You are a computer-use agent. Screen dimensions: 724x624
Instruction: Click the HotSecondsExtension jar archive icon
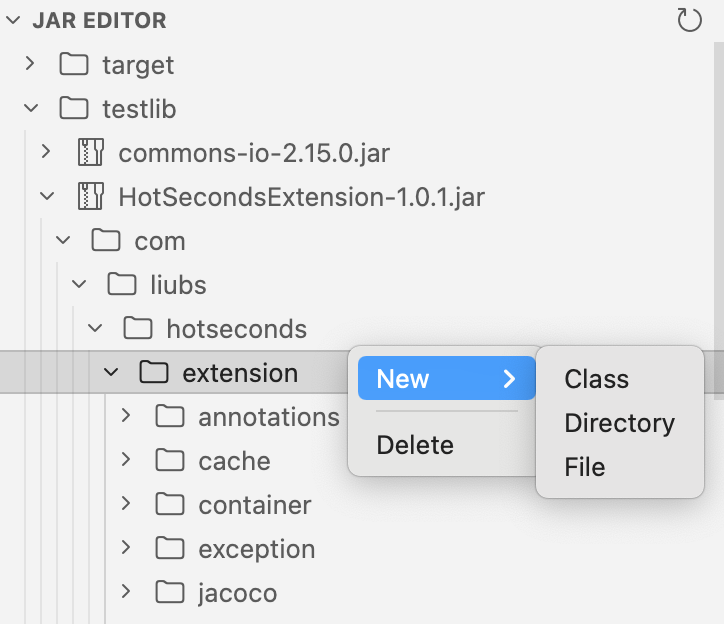tap(91, 197)
